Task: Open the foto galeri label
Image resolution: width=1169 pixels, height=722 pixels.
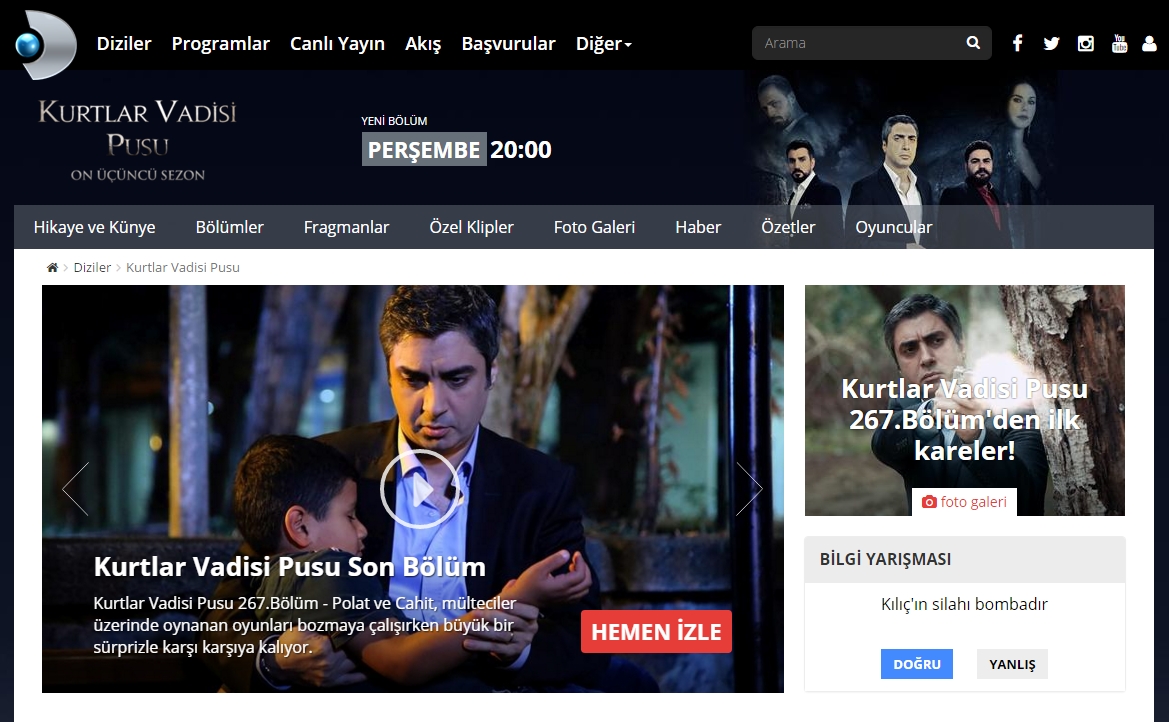Action: click(964, 502)
